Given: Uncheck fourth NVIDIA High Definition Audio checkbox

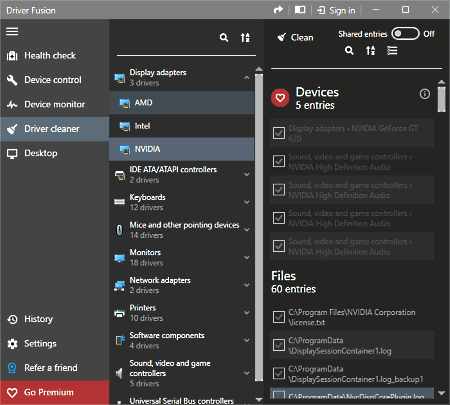Looking at the screenshot, I should 279,246.
